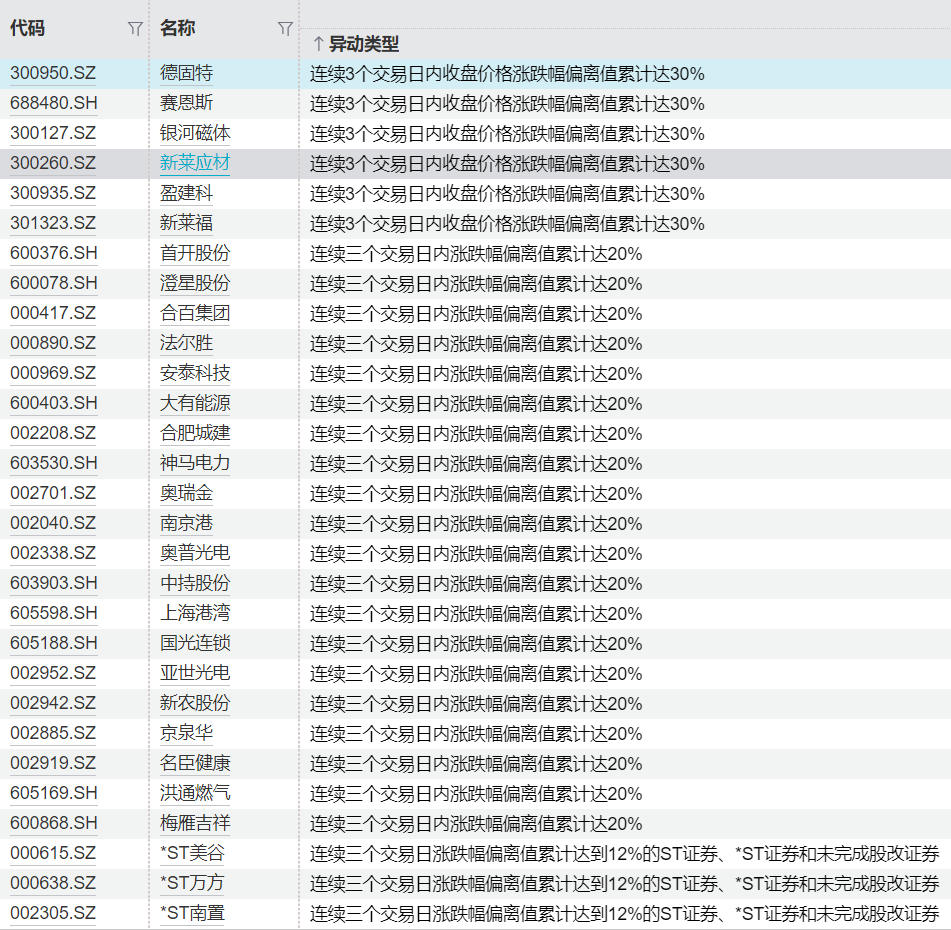Image resolution: width=951 pixels, height=930 pixels.
Task: Open stock code 002305.SZ
Action: [53, 913]
